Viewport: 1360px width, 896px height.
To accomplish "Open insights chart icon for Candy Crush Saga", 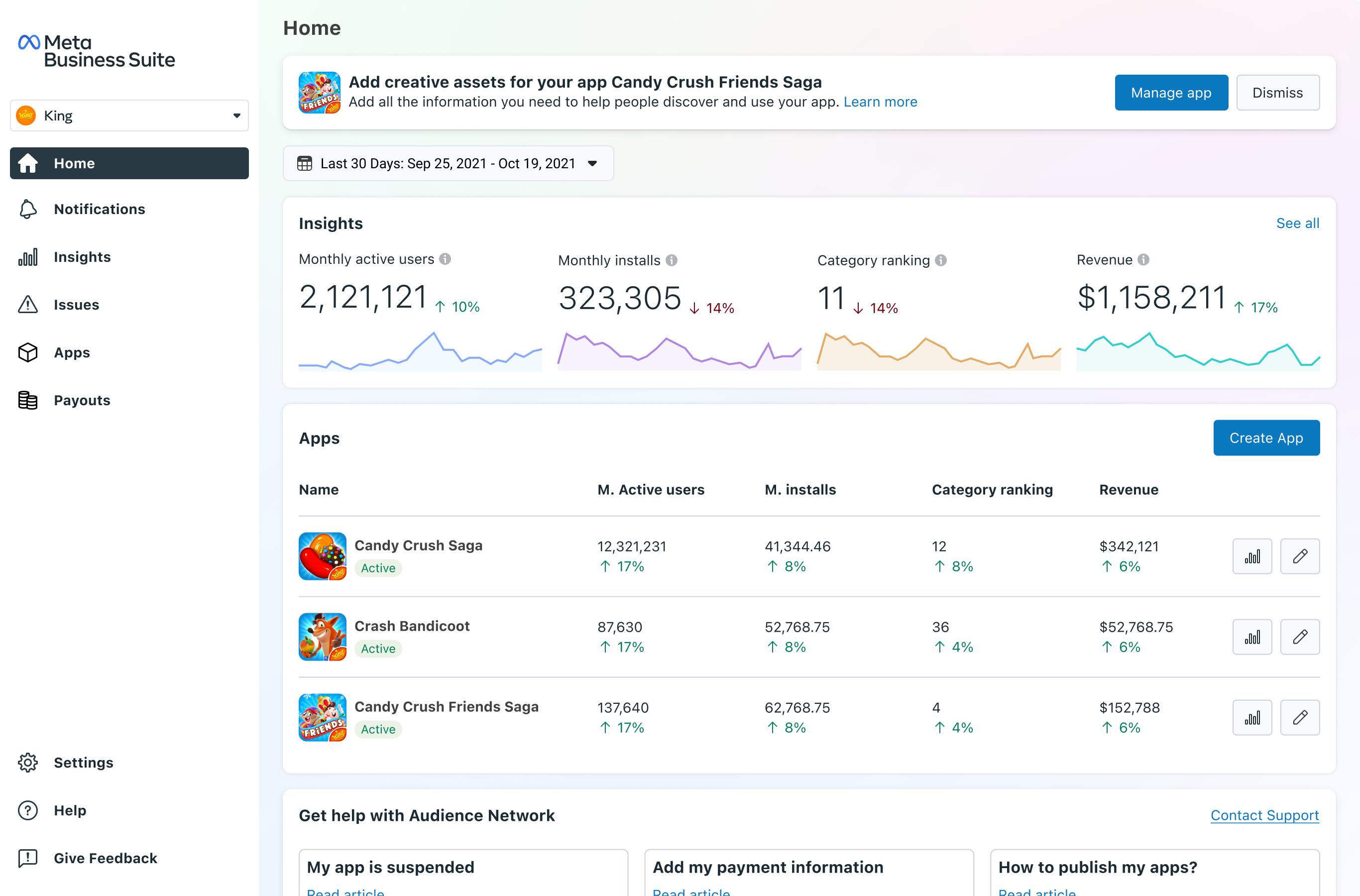I will pyautogui.click(x=1252, y=556).
